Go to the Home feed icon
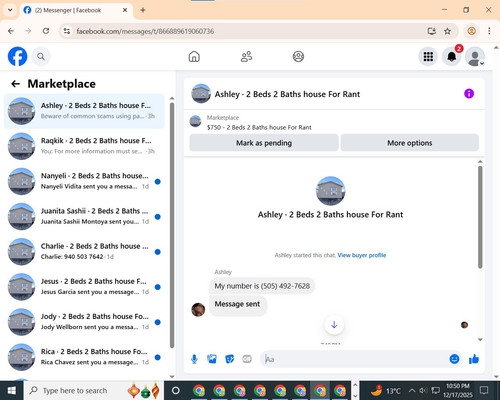 tap(194, 57)
